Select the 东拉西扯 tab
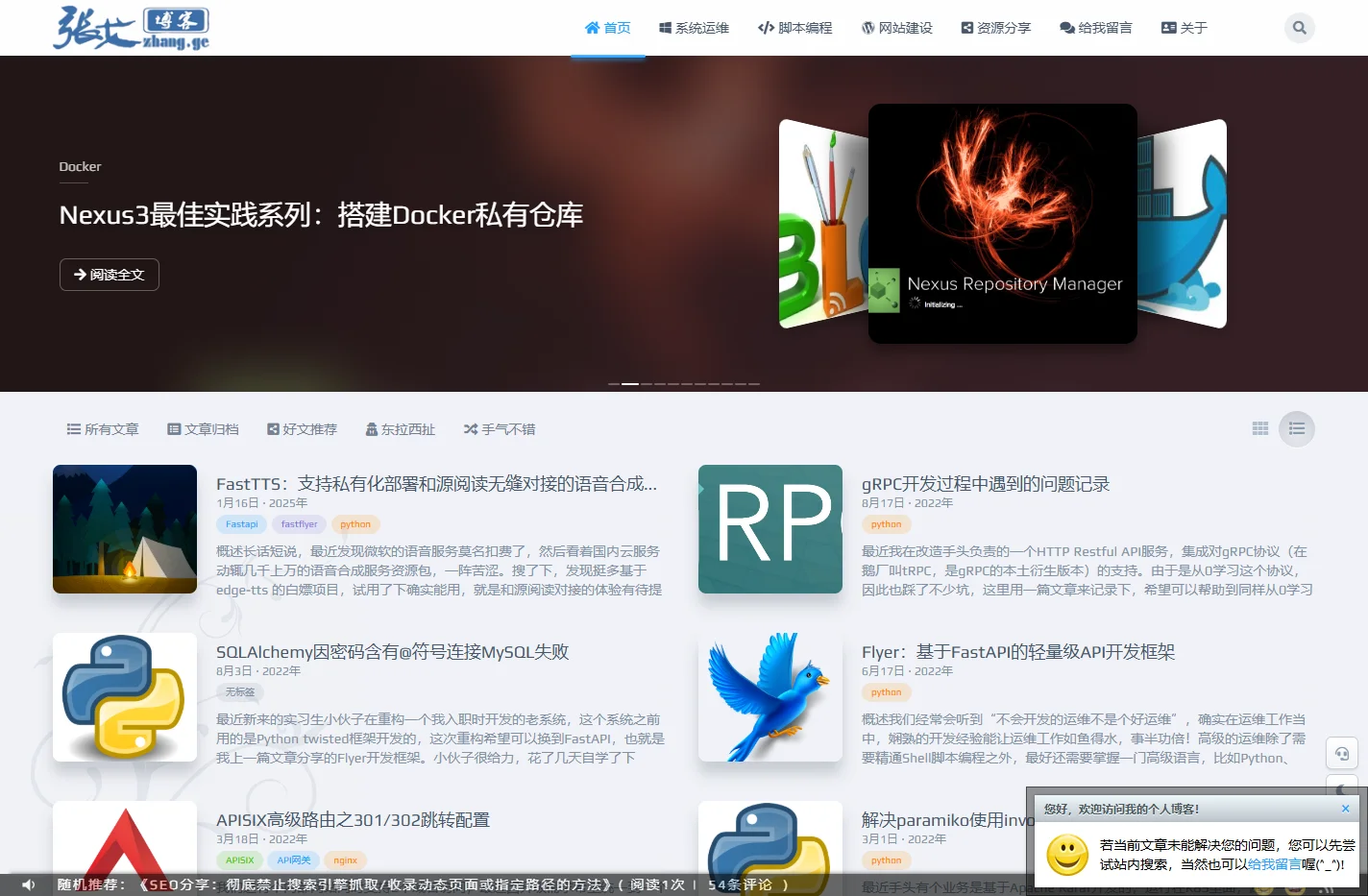Screen dimensions: 1368x896 click(401, 429)
